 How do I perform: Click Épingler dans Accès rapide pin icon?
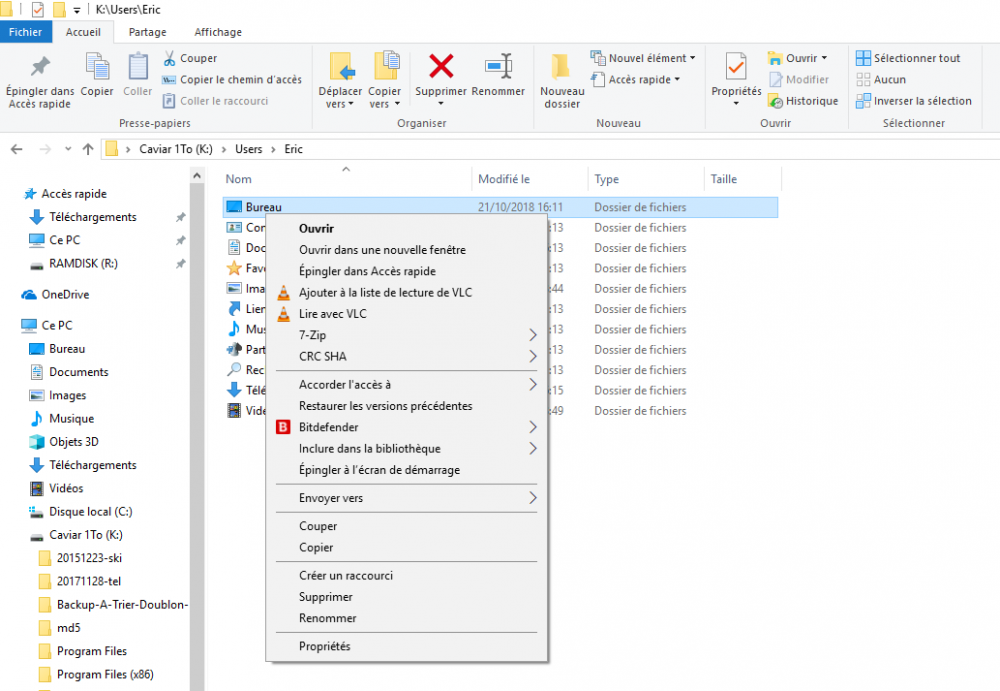click(x=40, y=67)
